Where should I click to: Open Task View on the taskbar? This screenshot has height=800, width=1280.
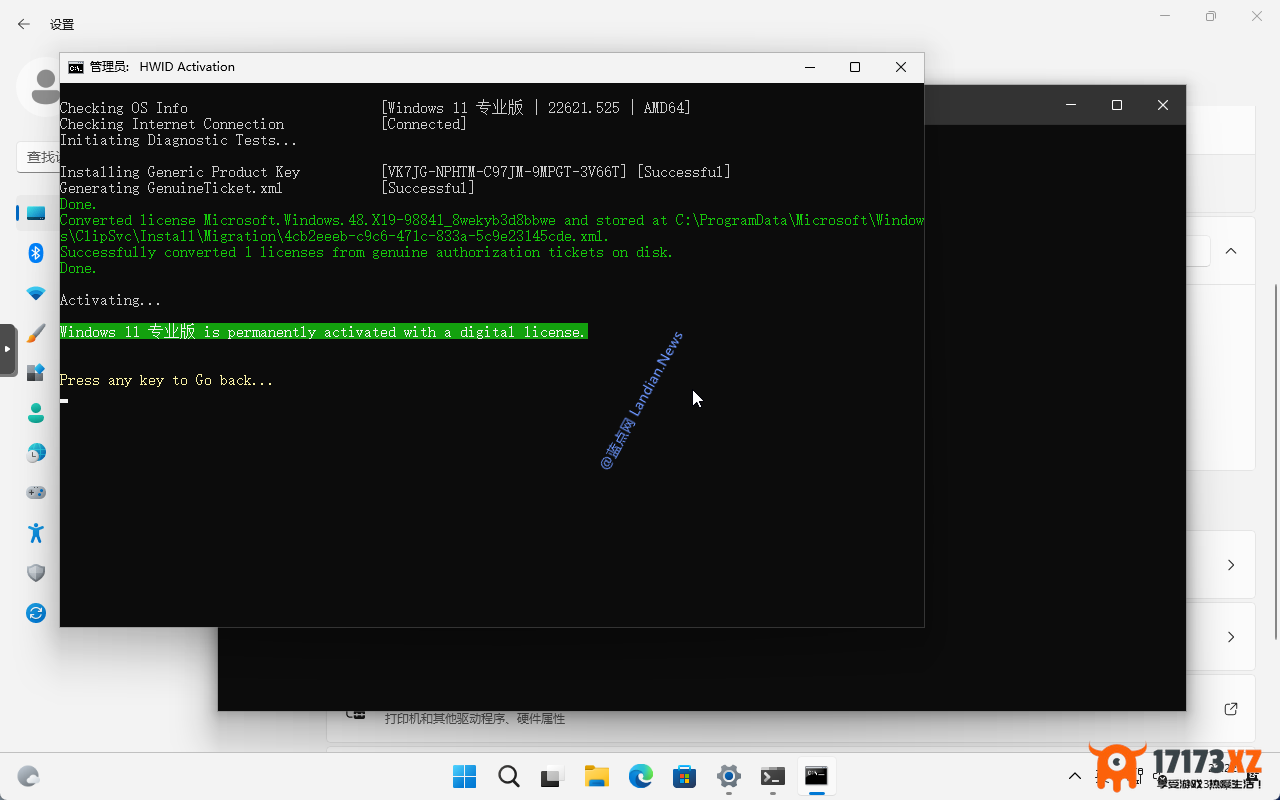click(553, 776)
